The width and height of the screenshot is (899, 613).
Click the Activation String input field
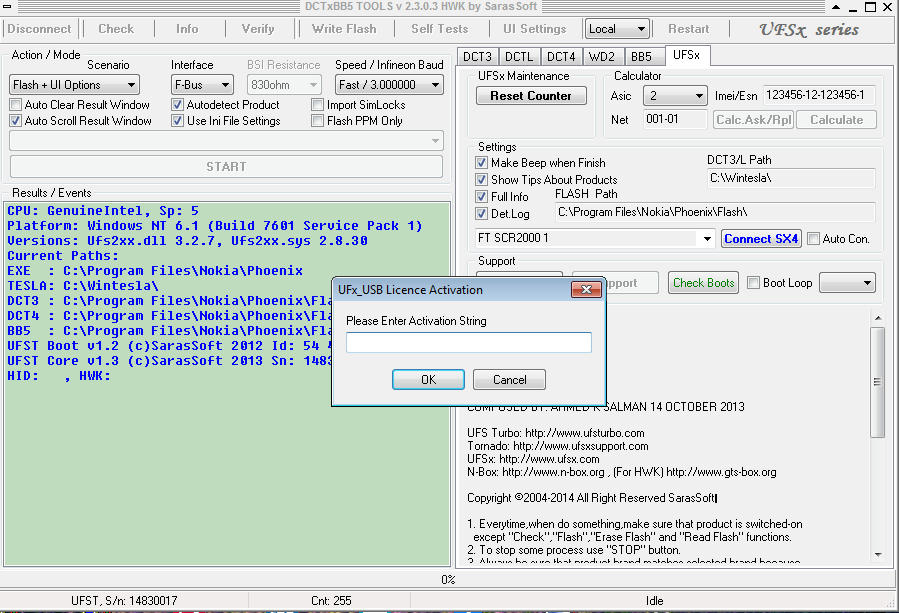click(468, 342)
